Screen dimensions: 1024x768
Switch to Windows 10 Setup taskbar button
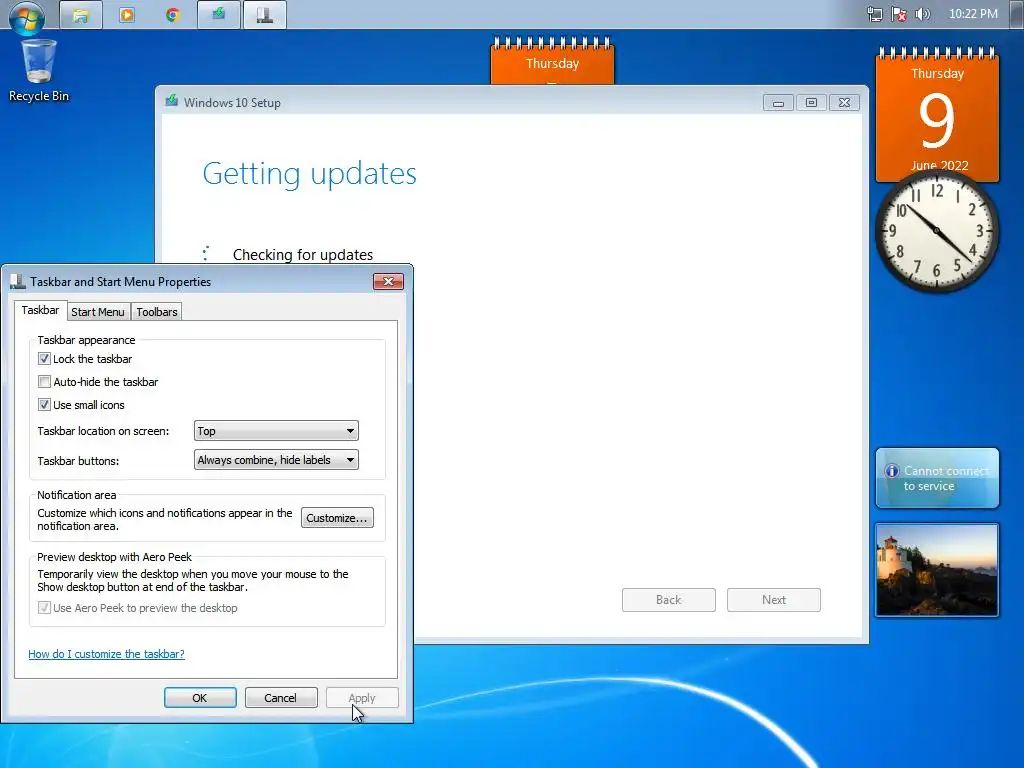219,15
